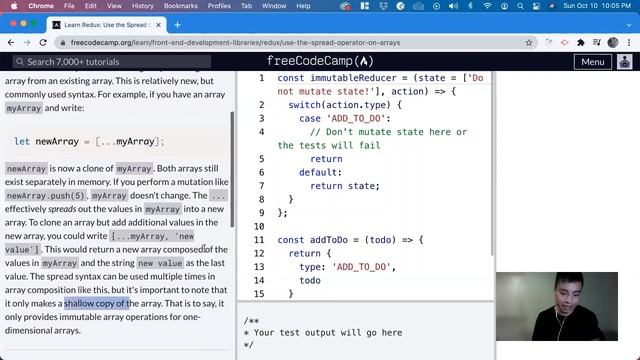The image size is (640, 360).
Task: Open Spotlight search in menu bar
Action: [520, 6]
